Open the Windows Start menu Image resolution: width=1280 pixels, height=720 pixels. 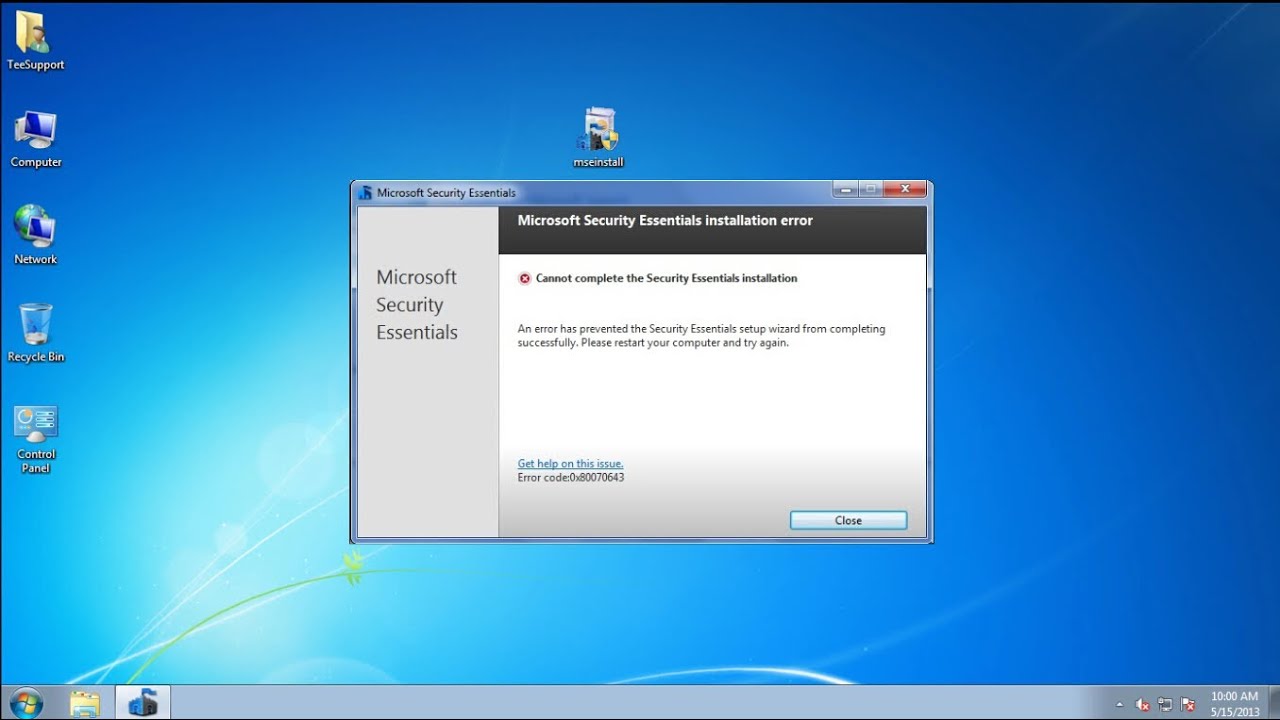click(26, 703)
